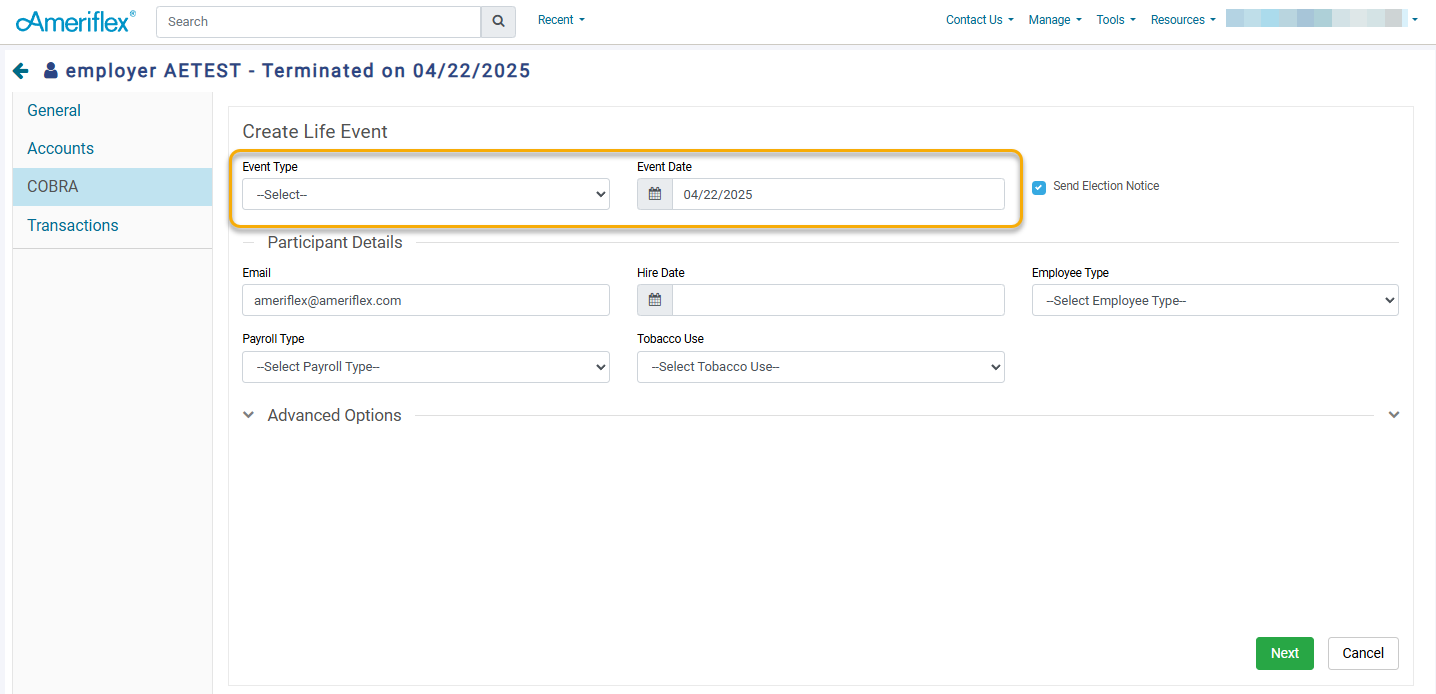Open the Payroll Type dropdown
Viewport: 1436px width, 694px height.
426,367
